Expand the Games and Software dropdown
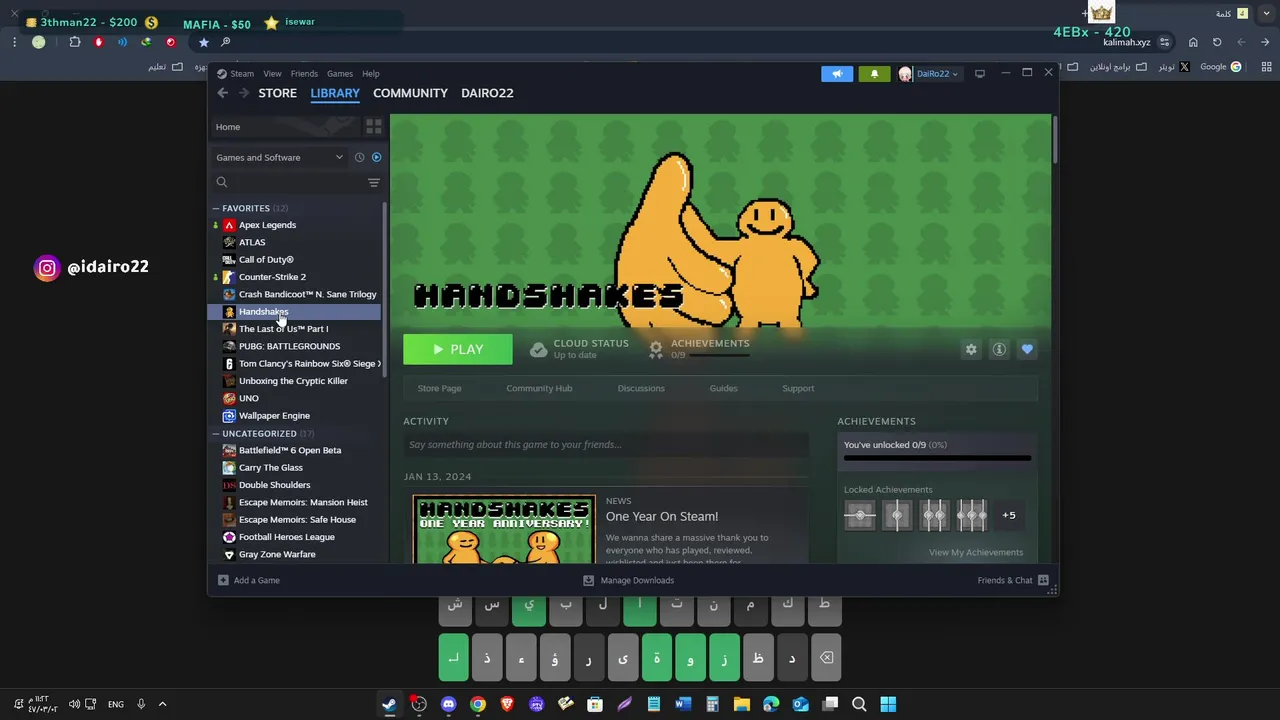 pos(279,157)
